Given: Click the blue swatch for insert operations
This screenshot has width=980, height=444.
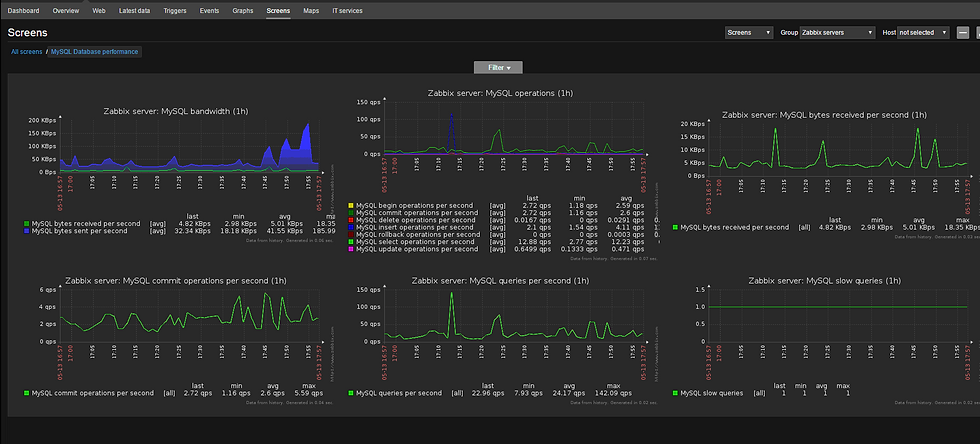Looking at the screenshot, I should click(351, 227).
